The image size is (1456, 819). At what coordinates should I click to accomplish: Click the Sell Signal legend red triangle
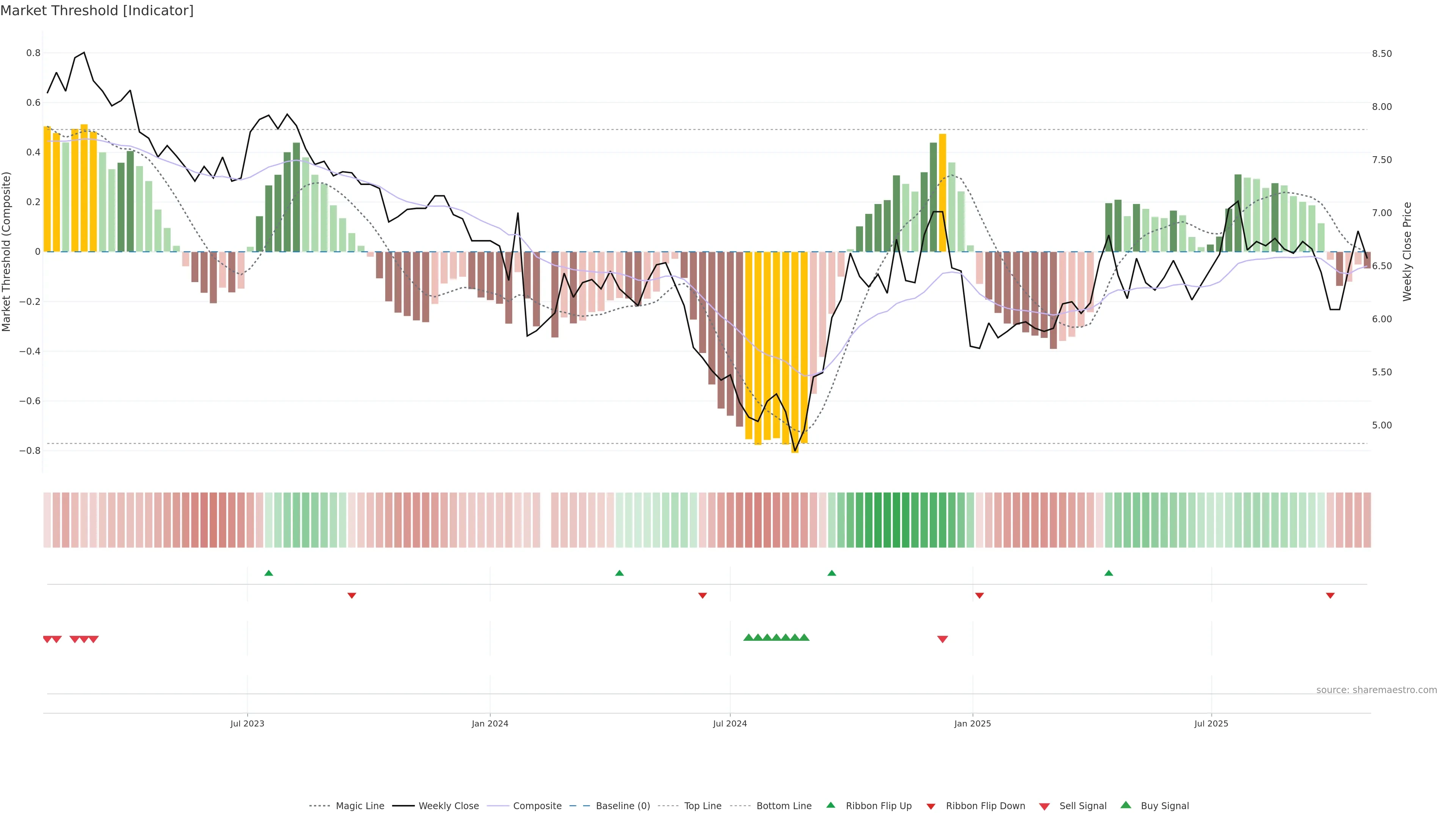click(x=1044, y=806)
